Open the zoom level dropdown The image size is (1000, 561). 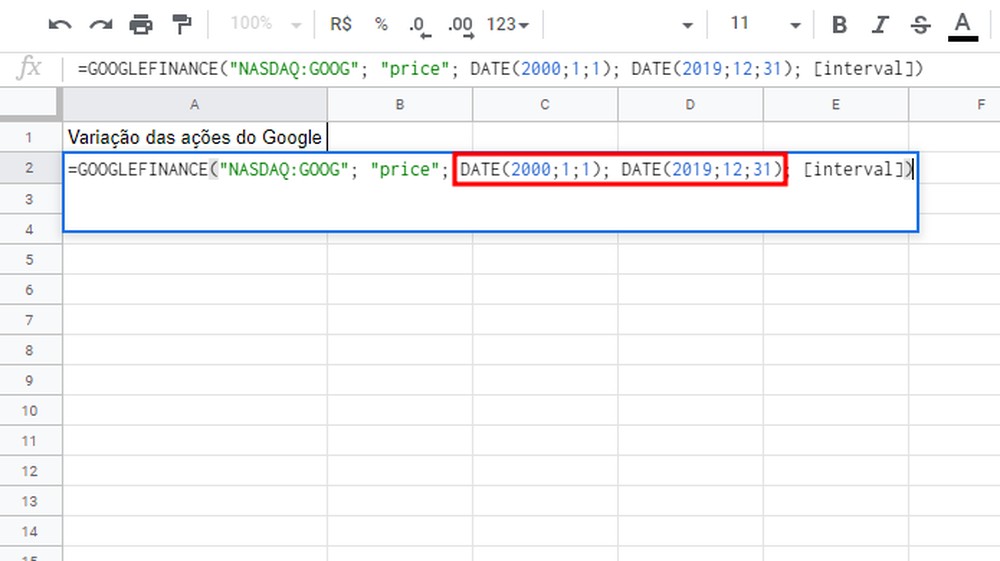point(265,24)
